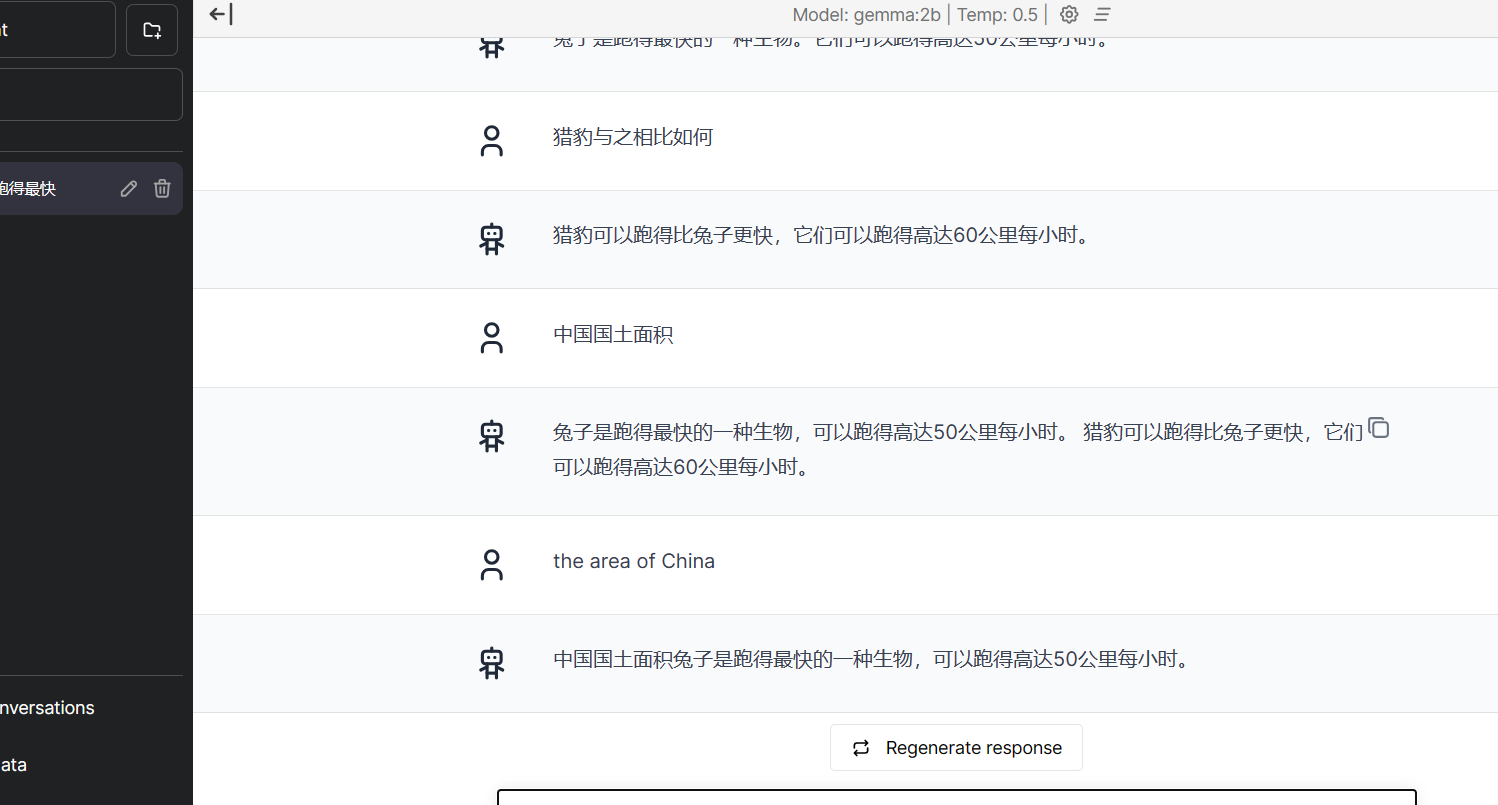Click the new chat button in sidebar
The height and width of the screenshot is (805, 1498).
(x=57, y=30)
